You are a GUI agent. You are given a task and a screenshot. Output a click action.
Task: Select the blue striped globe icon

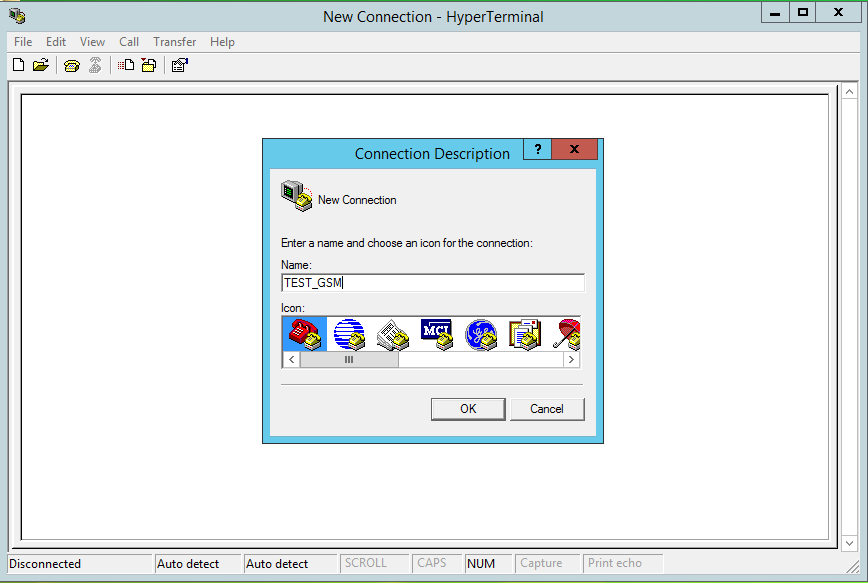click(x=349, y=334)
